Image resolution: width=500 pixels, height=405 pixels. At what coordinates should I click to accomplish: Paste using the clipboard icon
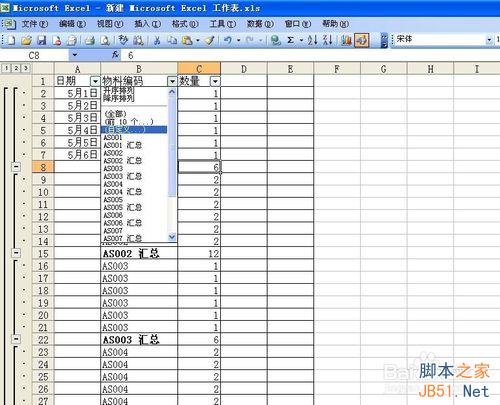click(x=187, y=40)
